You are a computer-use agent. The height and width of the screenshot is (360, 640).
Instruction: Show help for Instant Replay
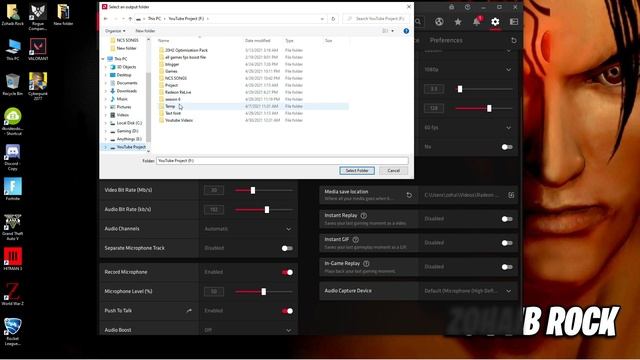[364, 216]
